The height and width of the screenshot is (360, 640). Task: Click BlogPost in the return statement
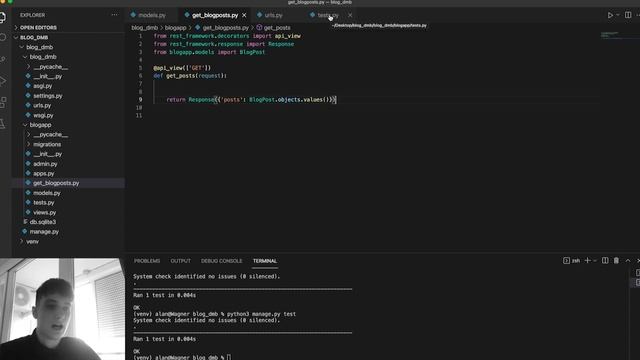point(262,100)
